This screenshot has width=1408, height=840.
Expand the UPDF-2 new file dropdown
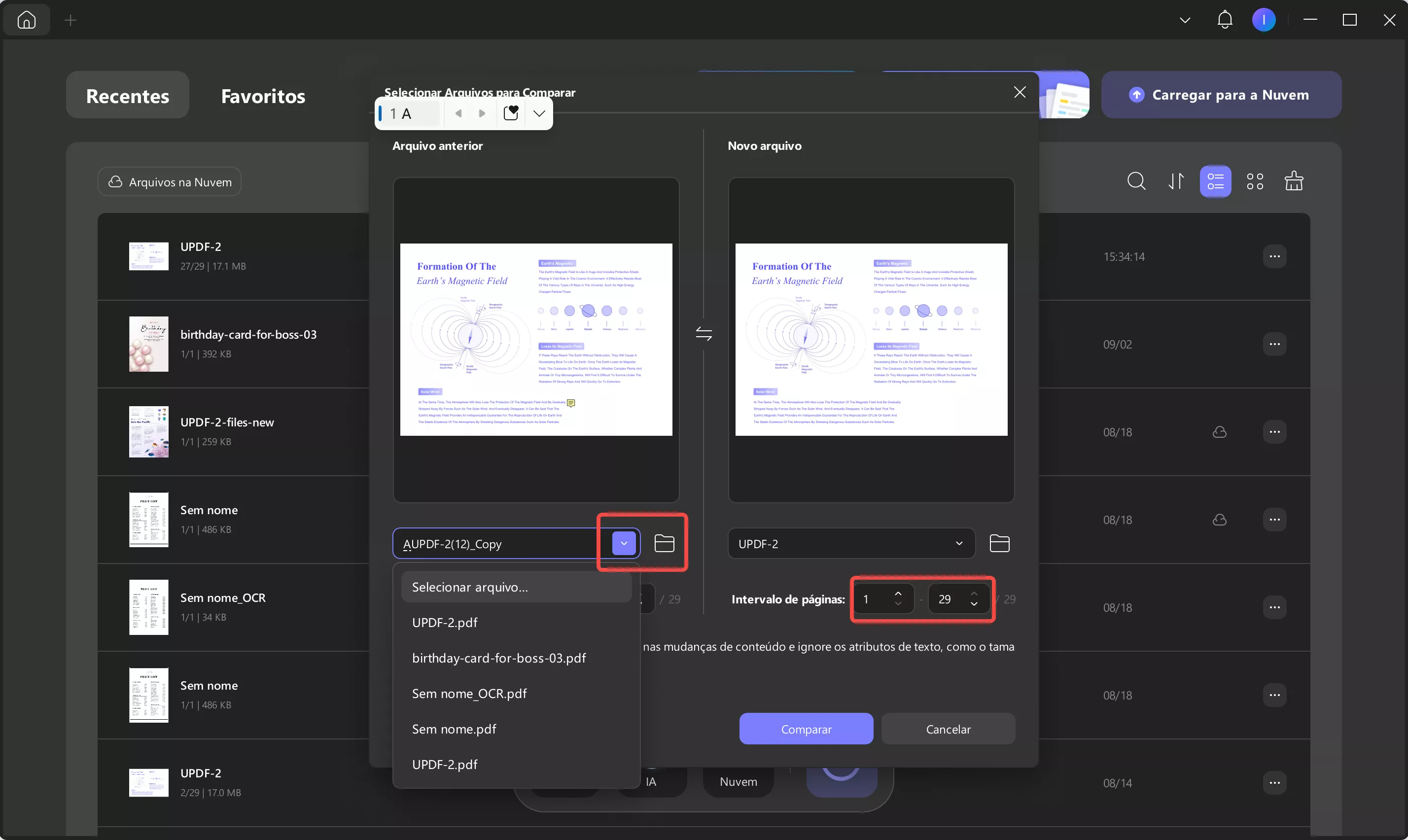[x=959, y=543]
